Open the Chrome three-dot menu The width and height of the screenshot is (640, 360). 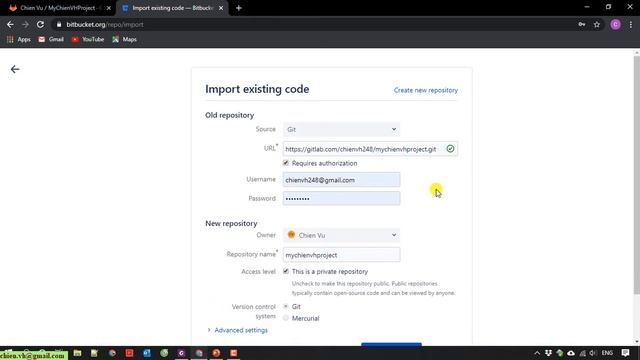click(x=631, y=24)
